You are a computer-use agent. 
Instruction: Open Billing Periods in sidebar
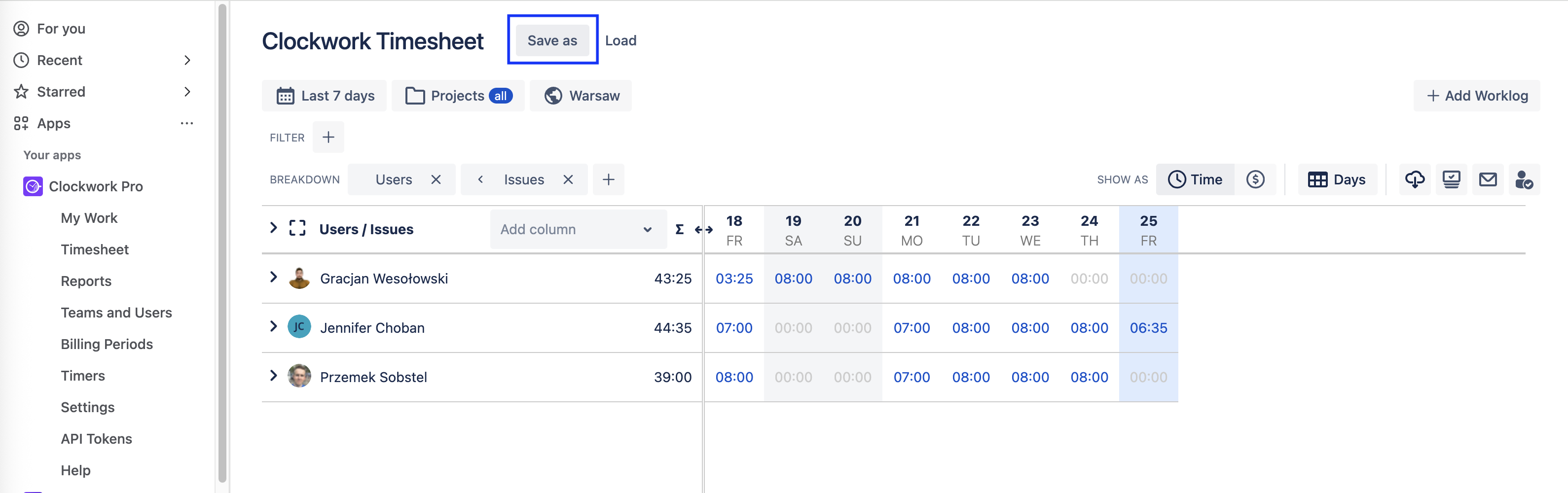pyautogui.click(x=107, y=344)
